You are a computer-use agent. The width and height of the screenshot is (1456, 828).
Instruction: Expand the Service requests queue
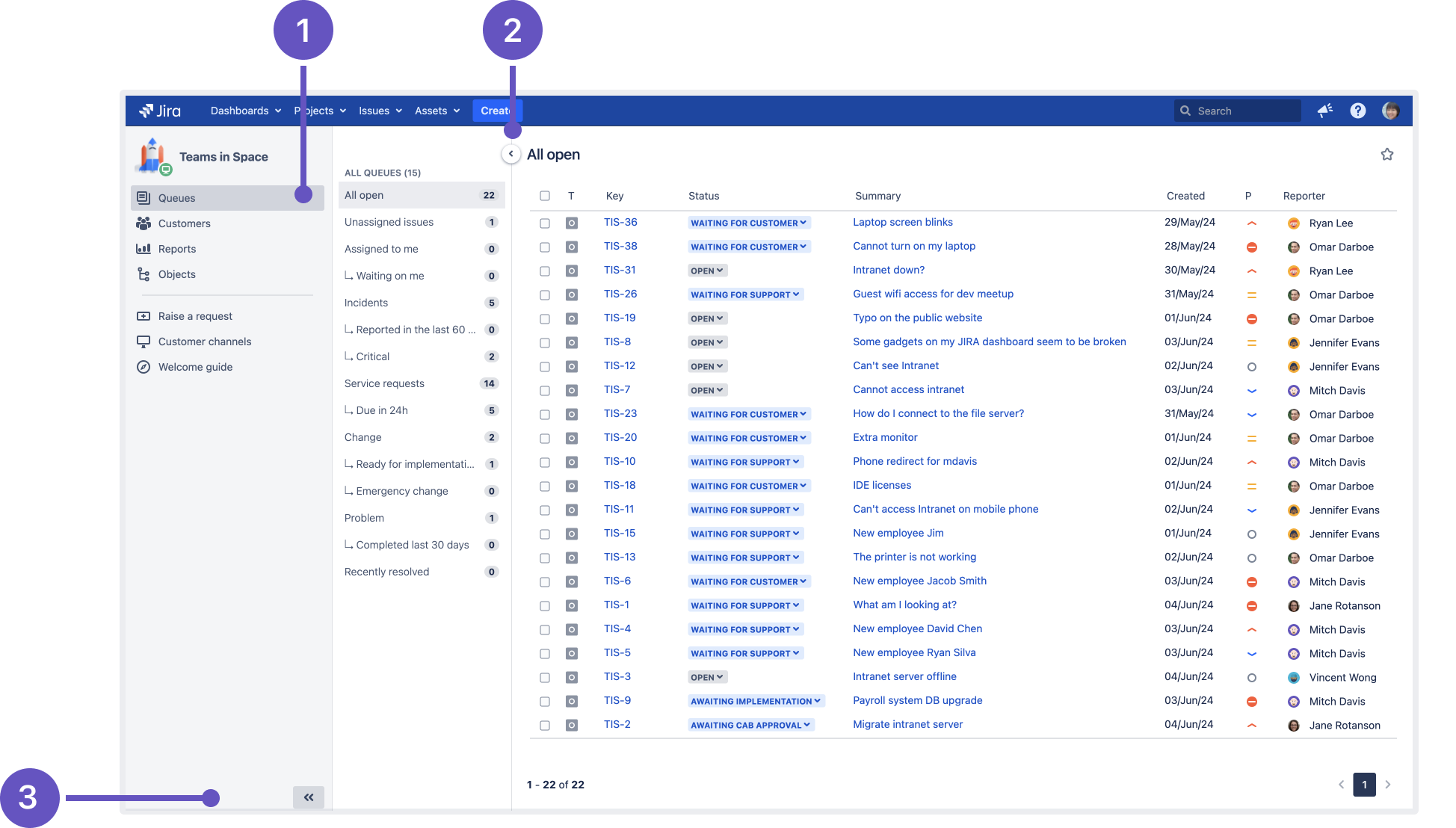coord(384,383)
